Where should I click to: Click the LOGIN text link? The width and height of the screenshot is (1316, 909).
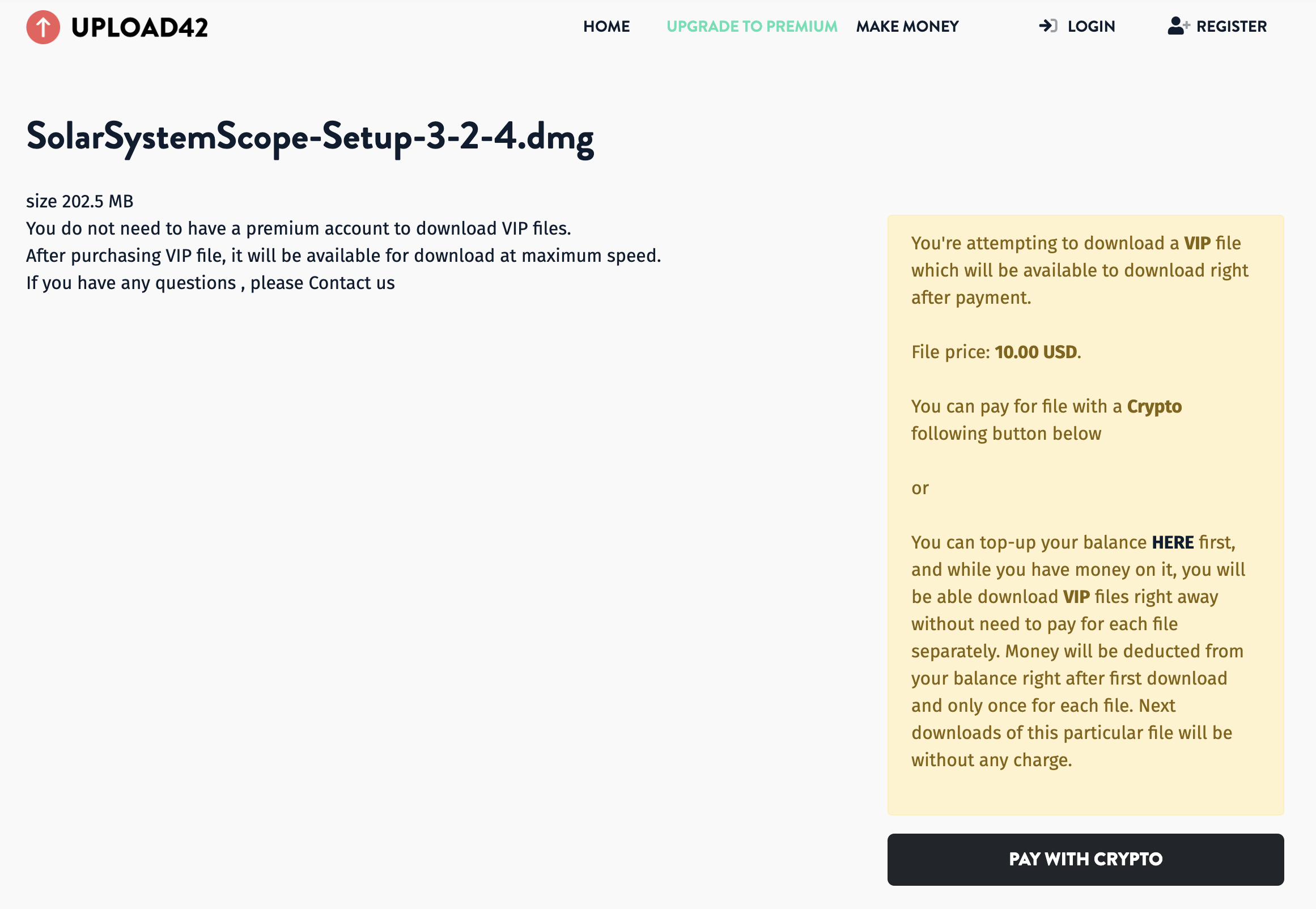tap(1091, 26)
